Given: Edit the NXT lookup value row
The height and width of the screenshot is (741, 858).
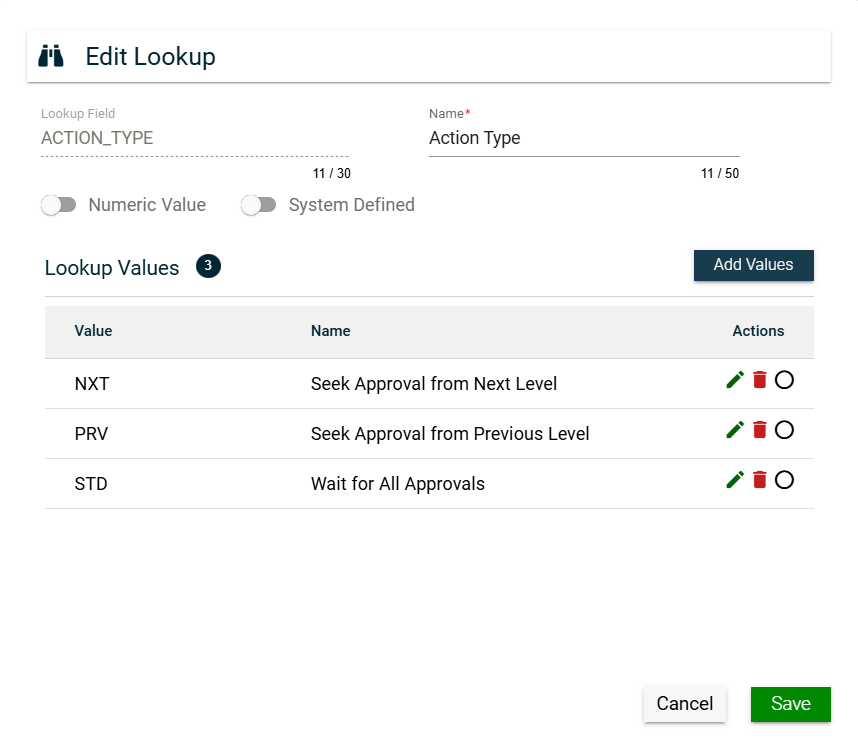Looking at the screenshot, I should coord(735,380).
